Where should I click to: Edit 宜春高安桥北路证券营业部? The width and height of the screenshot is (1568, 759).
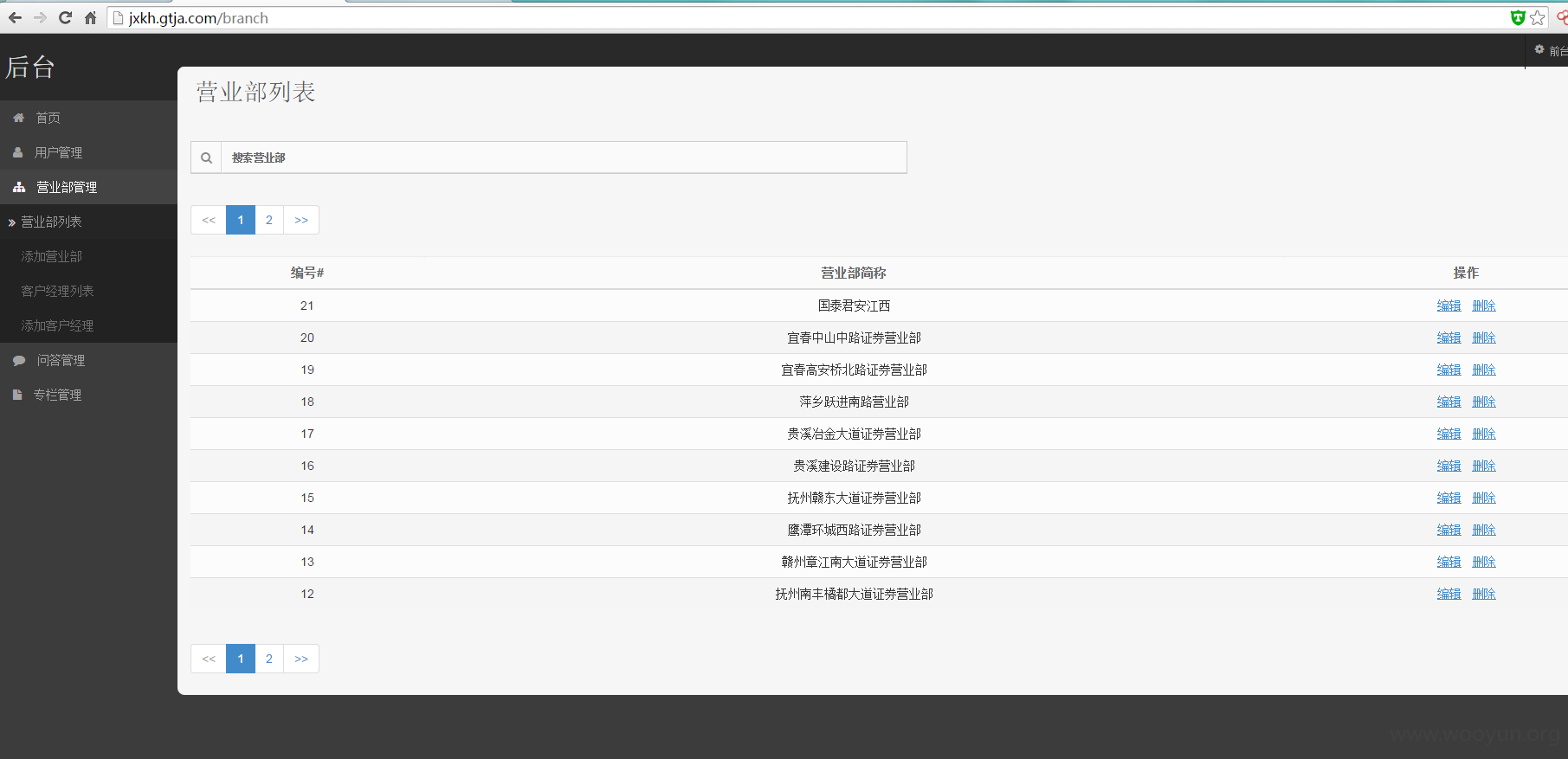click(1449, 370)
